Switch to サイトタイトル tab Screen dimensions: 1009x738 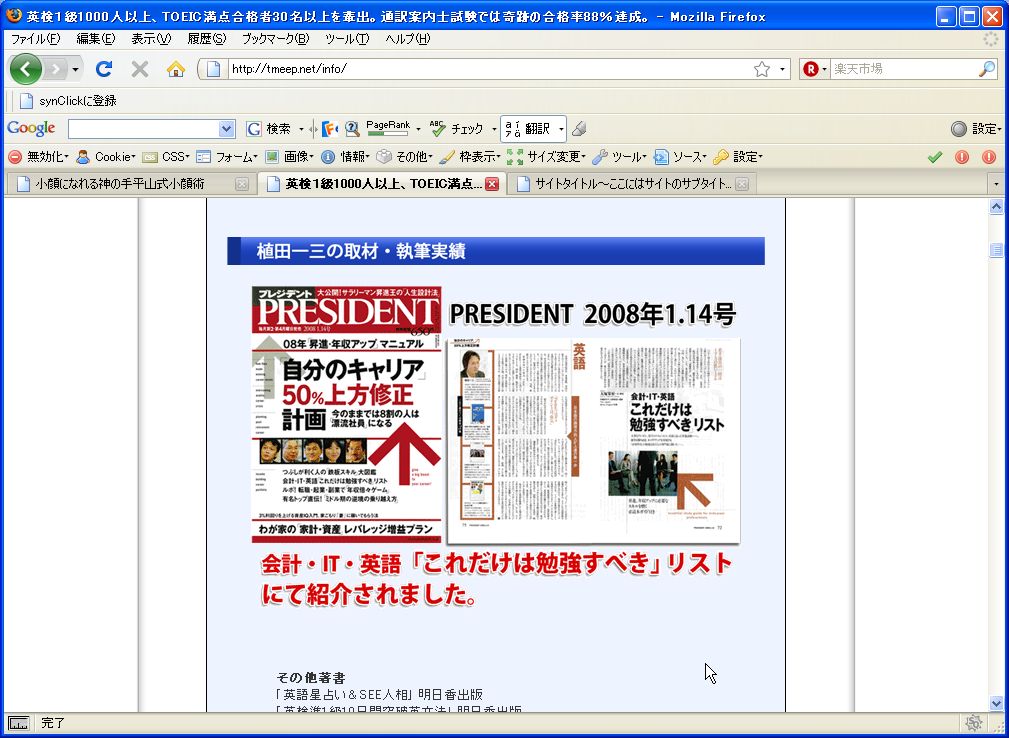632,184
